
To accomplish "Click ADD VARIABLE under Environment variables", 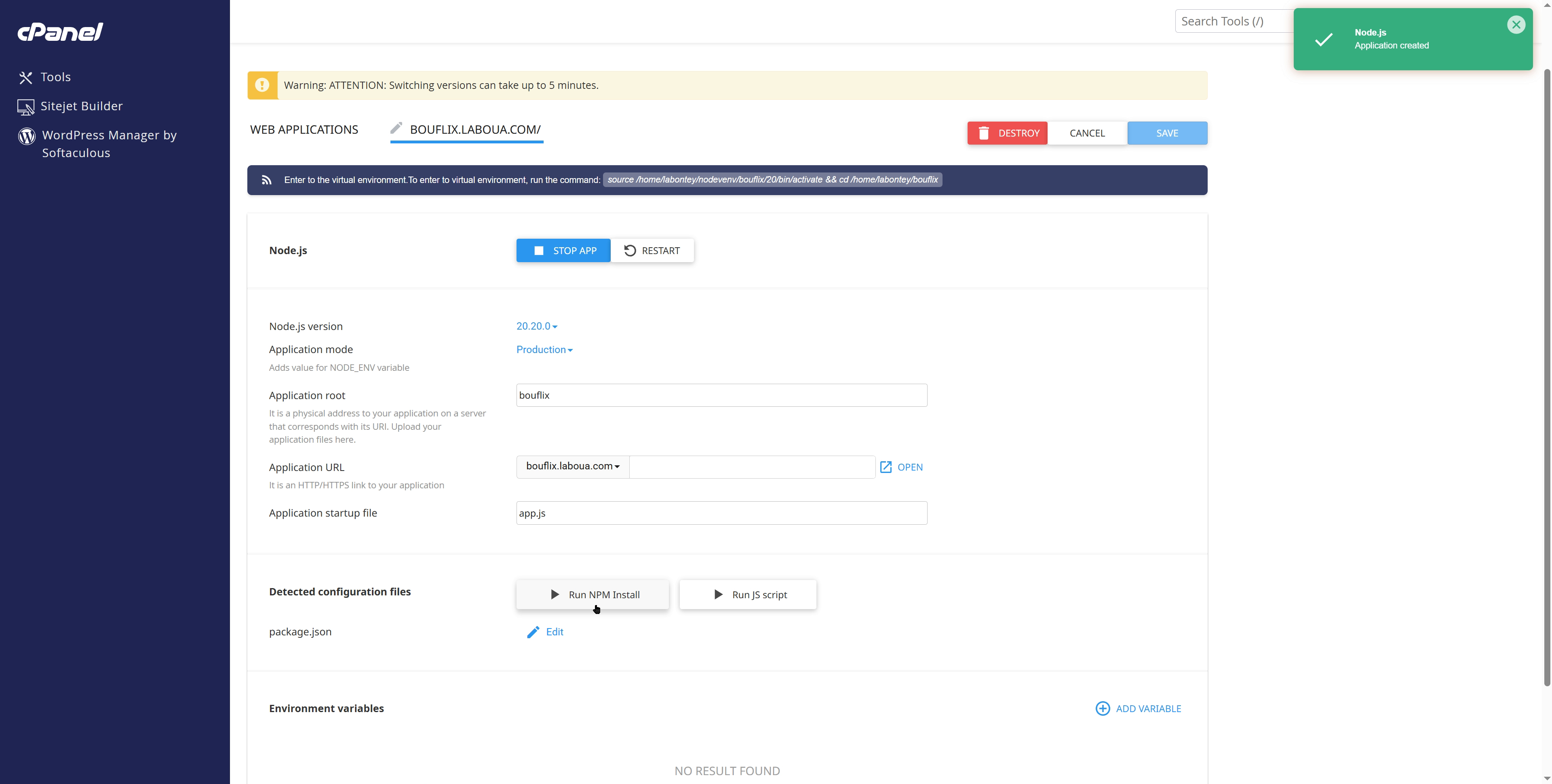I will (1138, 709).
